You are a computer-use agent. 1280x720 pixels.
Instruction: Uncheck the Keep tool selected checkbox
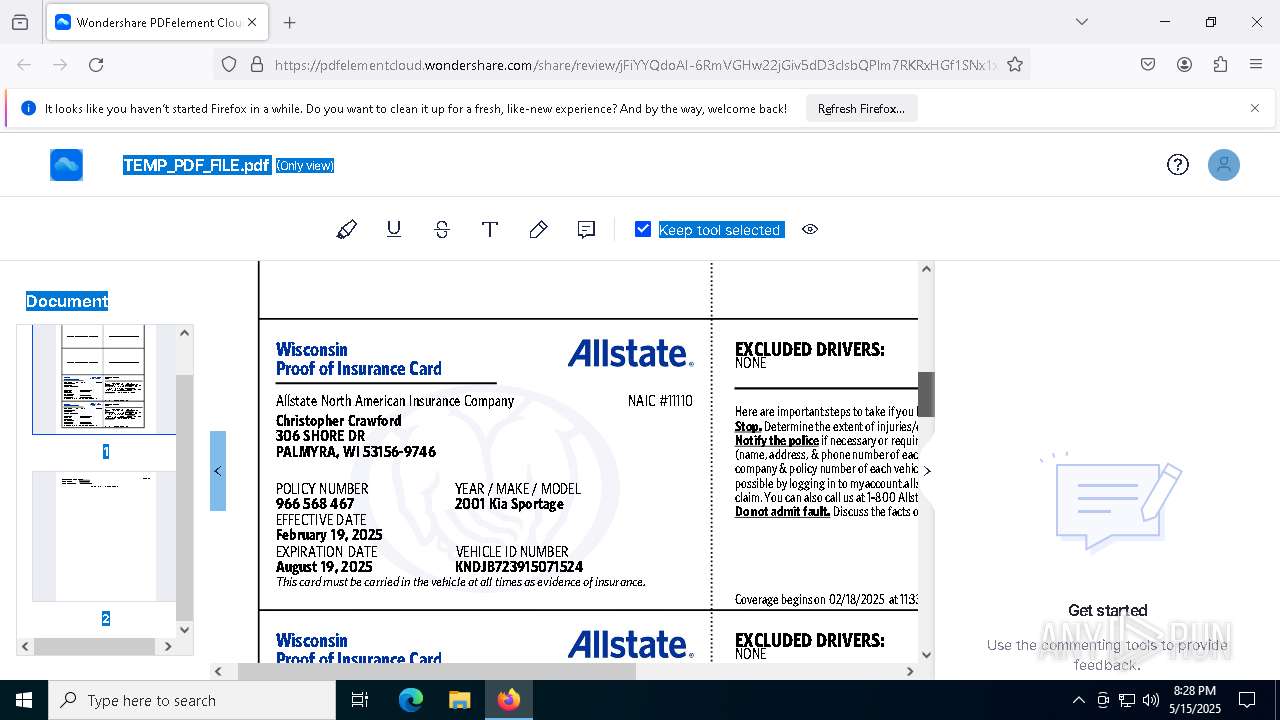coord(643,229)
